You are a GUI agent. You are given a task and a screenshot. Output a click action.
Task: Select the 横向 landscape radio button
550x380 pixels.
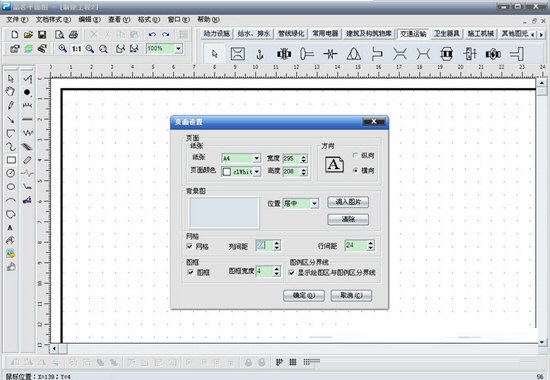355,171
